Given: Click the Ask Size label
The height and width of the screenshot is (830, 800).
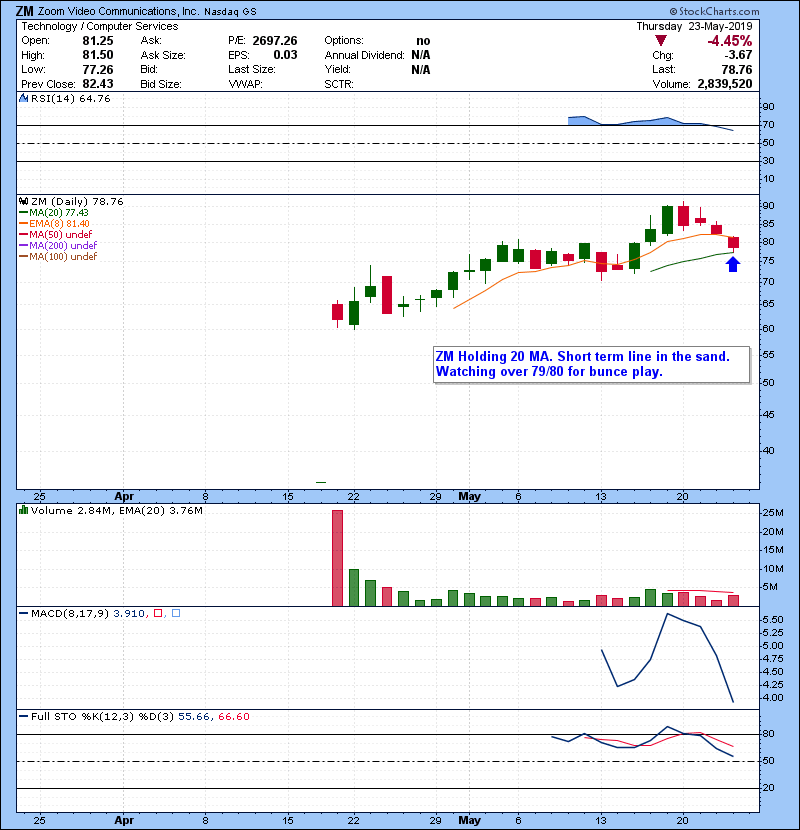Looking at the screenshot, I should (163, 55).
